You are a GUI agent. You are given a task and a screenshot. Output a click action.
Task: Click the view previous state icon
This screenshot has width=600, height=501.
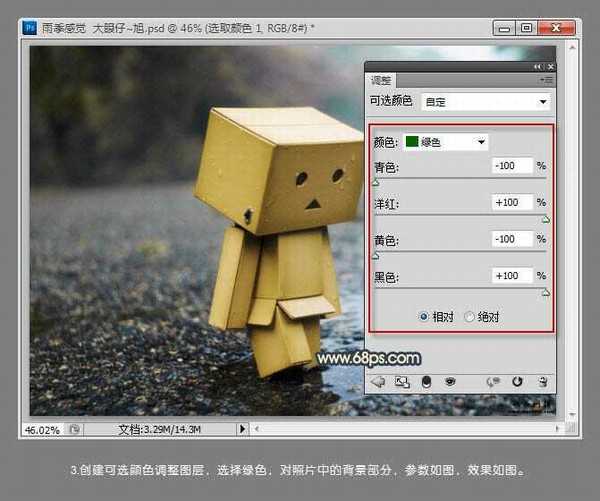pyautogui.click(x=492, y=381)
